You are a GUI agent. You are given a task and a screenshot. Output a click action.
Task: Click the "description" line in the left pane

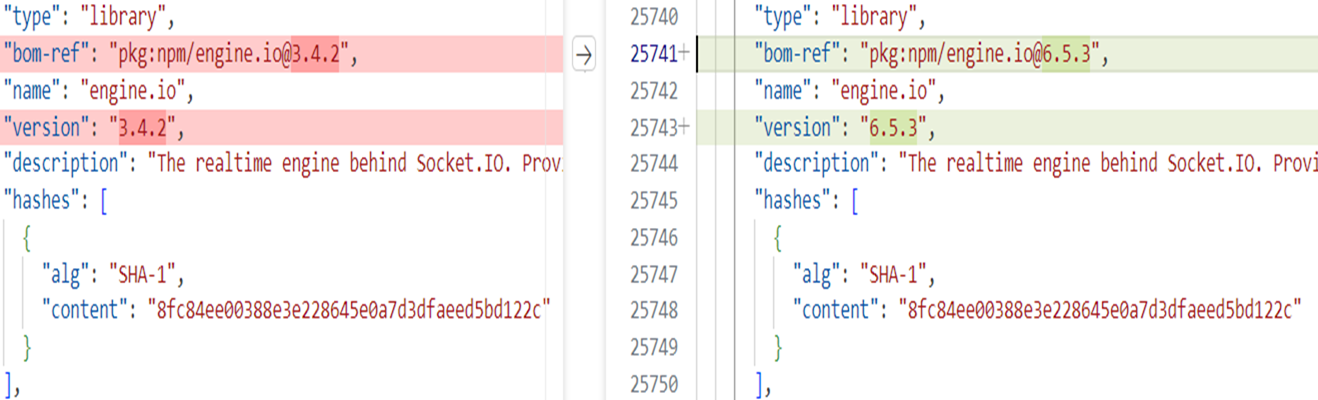pos(284,164)
